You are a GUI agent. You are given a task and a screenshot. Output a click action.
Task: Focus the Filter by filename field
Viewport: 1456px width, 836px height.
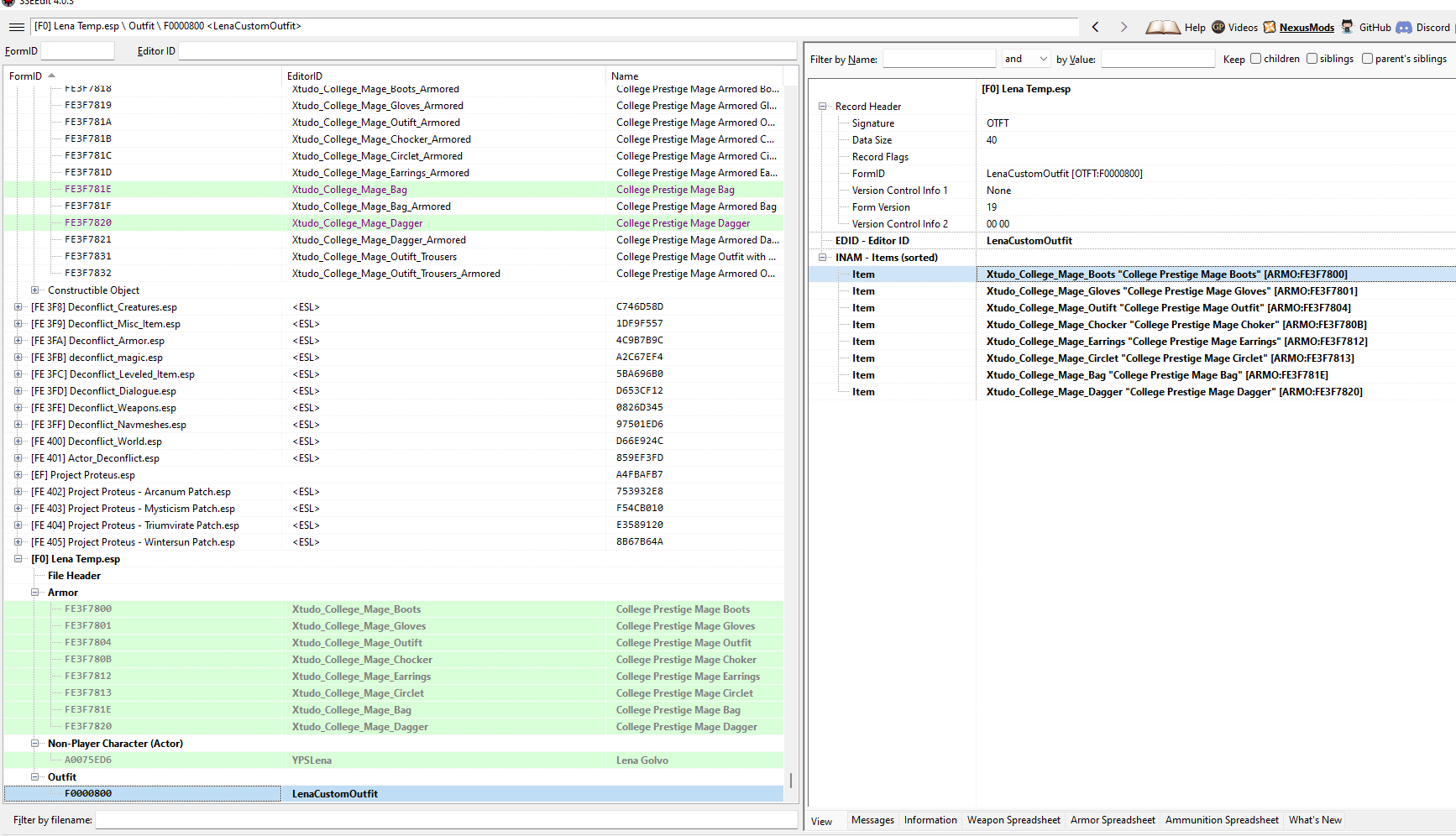(446, 820)
